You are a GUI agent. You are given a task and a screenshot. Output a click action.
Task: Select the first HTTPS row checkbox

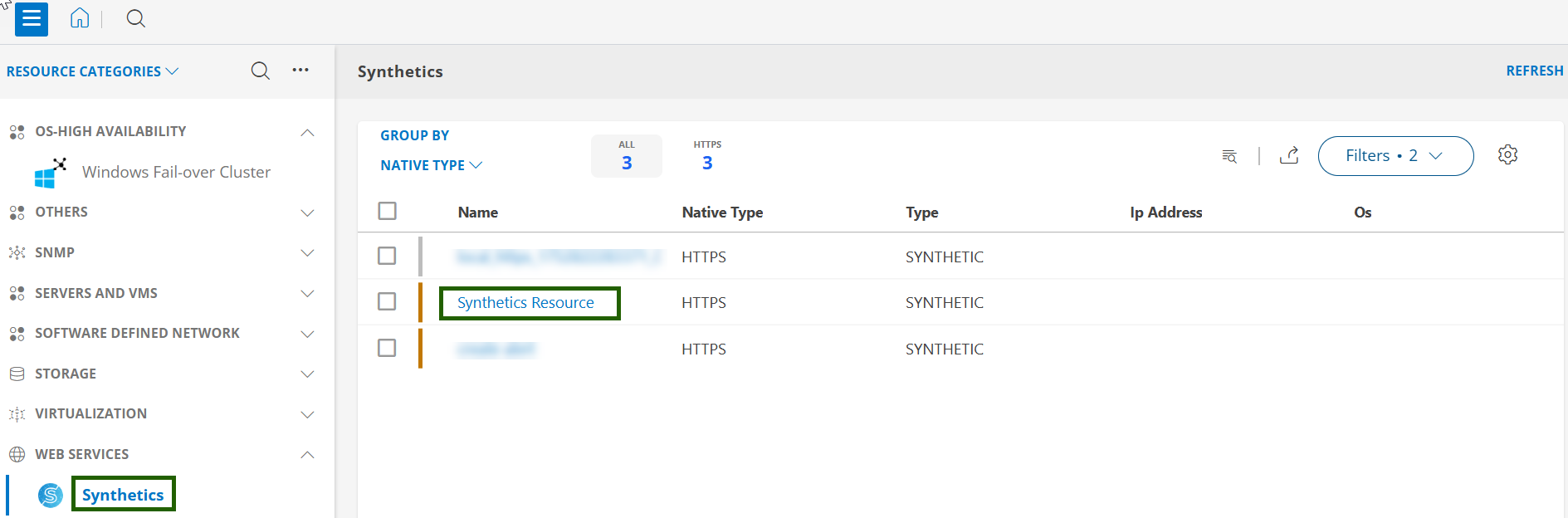pos(387,256)
